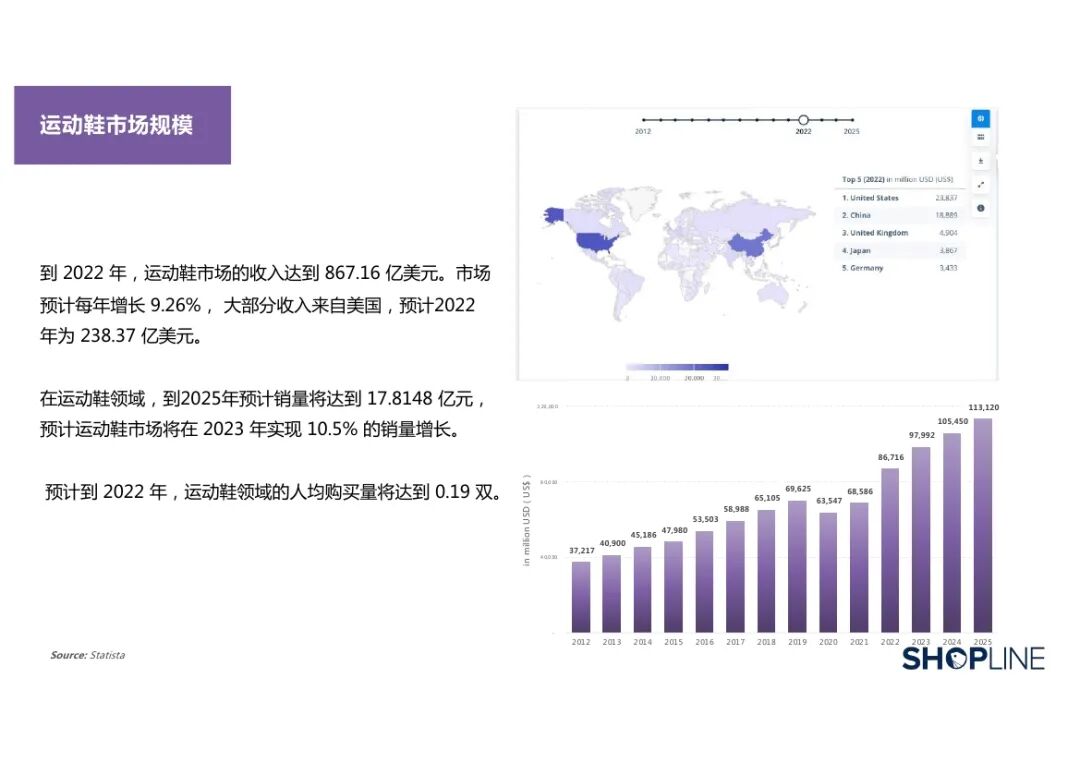Click the map color legend gradient bar
The width and height of the screenshot is (1080, 763).
click(x=677, y=367)
